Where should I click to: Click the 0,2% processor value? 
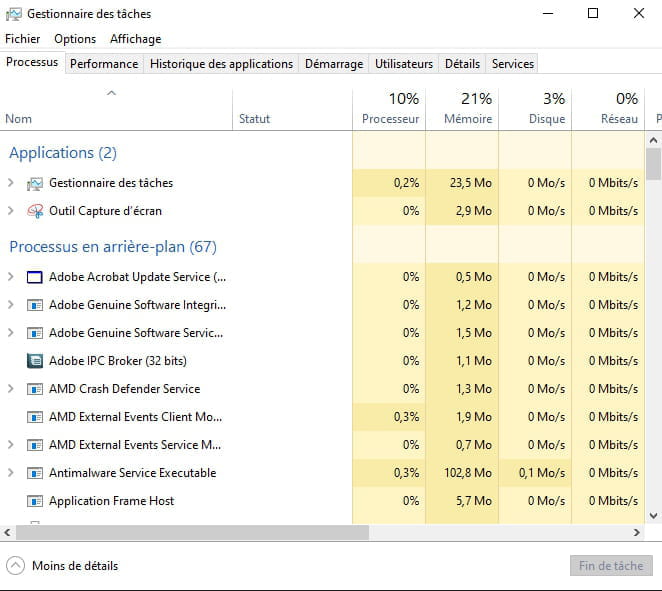[407, 183]
